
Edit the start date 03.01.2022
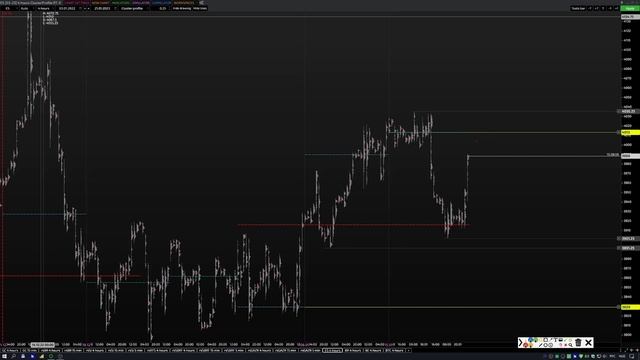[67, 8]
